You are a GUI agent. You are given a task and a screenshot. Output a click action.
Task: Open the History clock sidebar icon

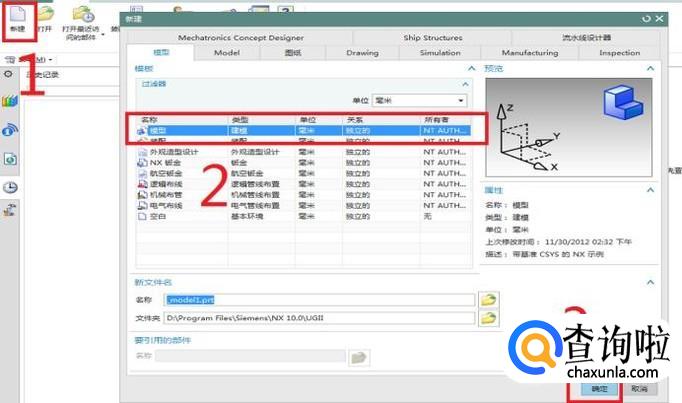pos(10,187)
